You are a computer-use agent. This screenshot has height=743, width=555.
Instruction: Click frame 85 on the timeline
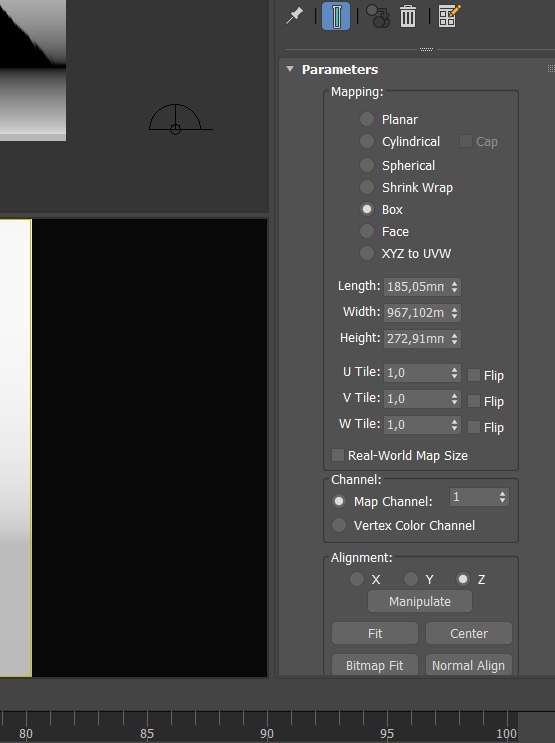(147, 734)
